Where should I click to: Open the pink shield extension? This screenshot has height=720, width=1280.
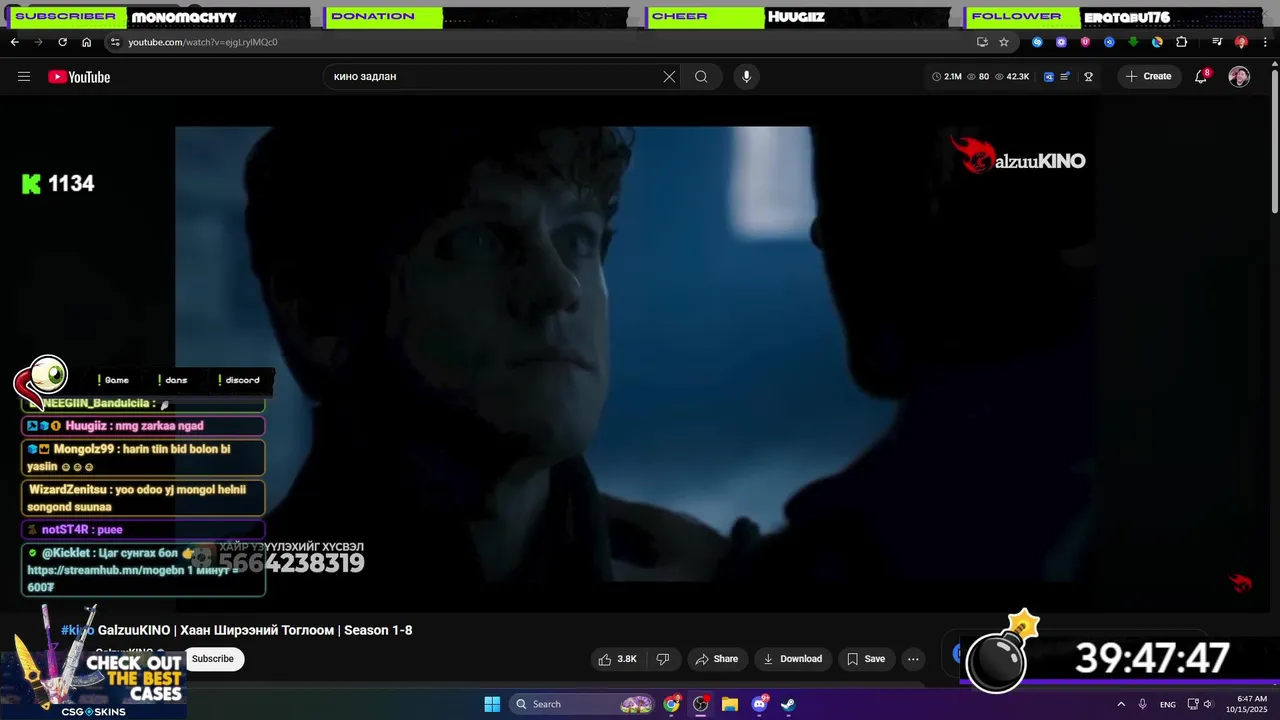tap(1085, 42)
